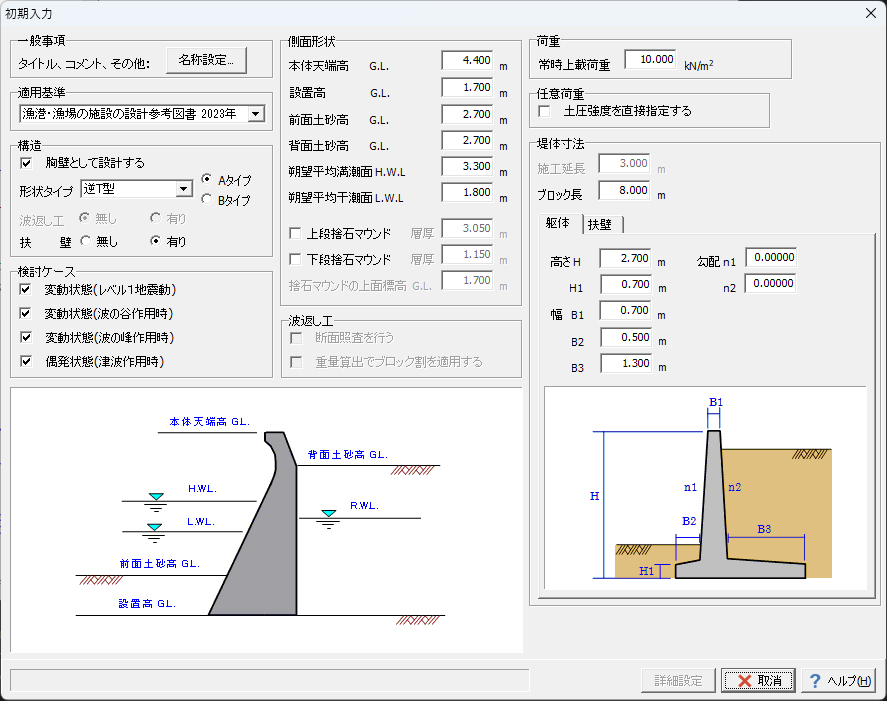The image size is (887, 701).
Task: Click the 名称設定 button
Action: 205,61
